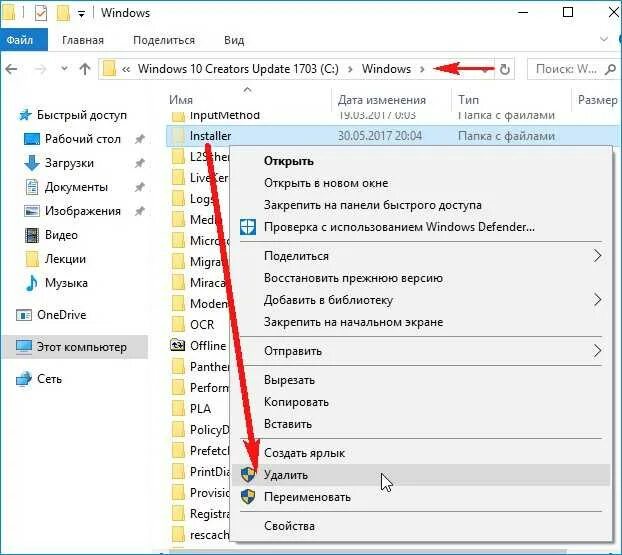Open Документы in sidebar
622x555 pixels.
[x=76, y=187]
